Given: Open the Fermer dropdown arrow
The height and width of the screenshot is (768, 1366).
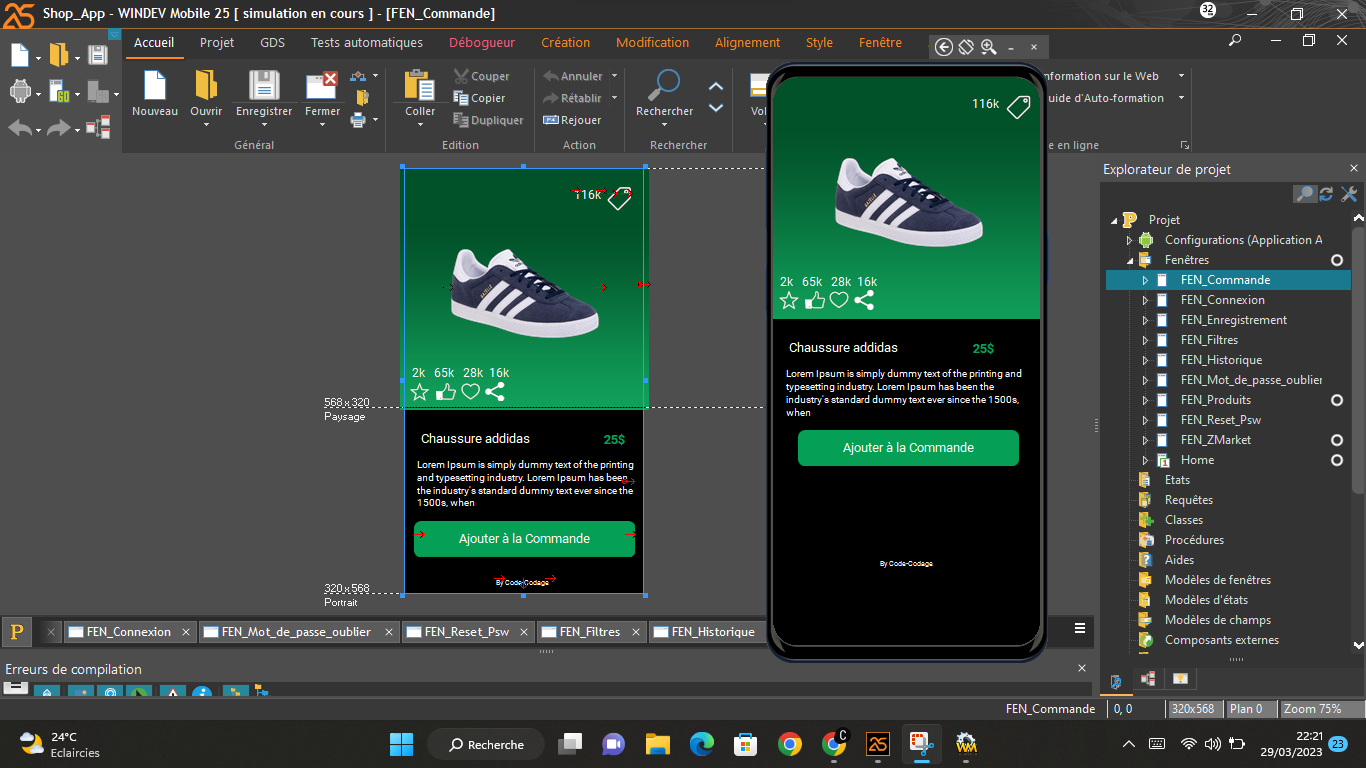Looking at the screenshot, I should pyautogui.click(x=322, y=125).
